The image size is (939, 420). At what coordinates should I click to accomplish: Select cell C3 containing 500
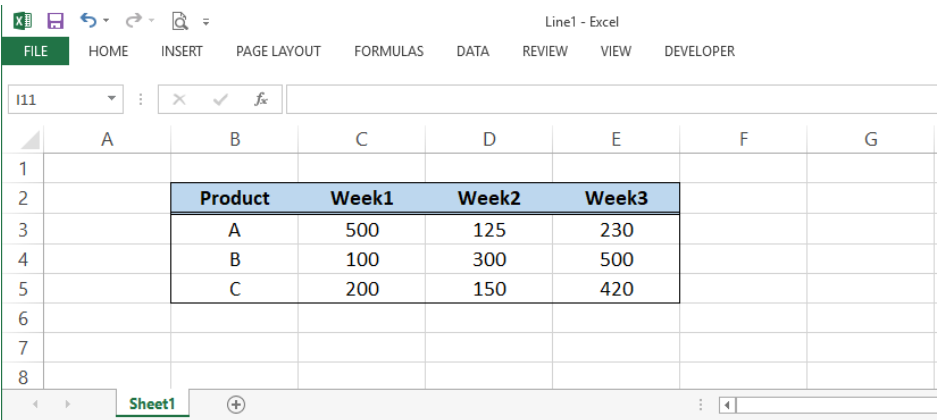tap(362, 229)
